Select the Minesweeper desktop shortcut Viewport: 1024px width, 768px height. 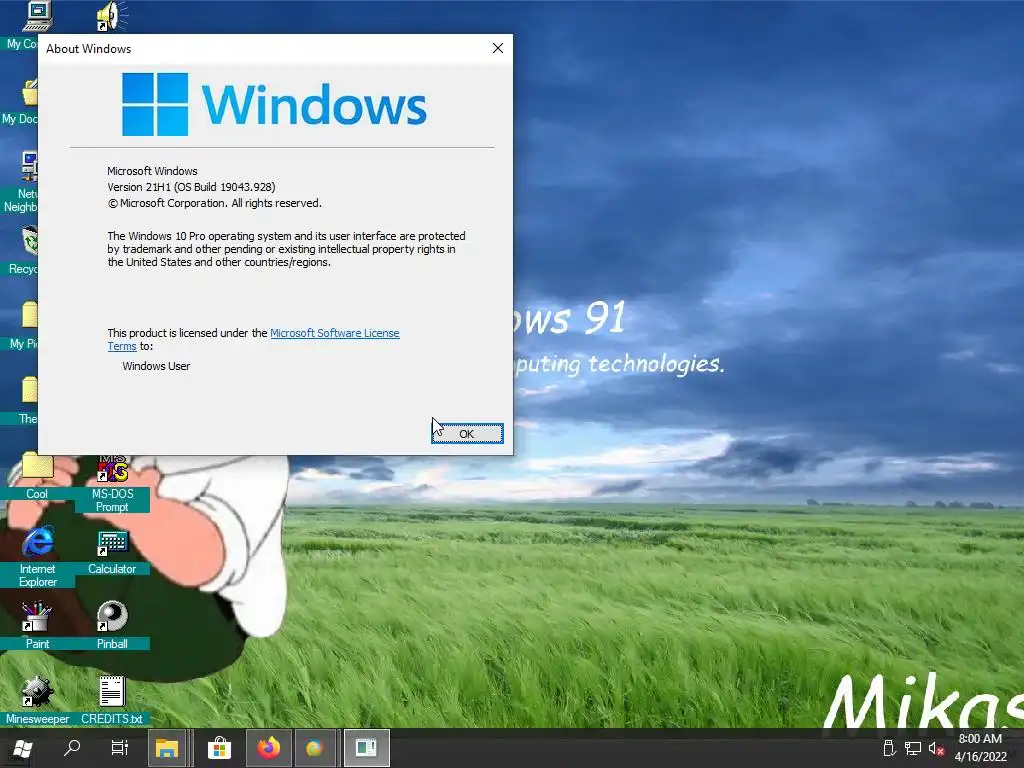[x=37, y=700]
